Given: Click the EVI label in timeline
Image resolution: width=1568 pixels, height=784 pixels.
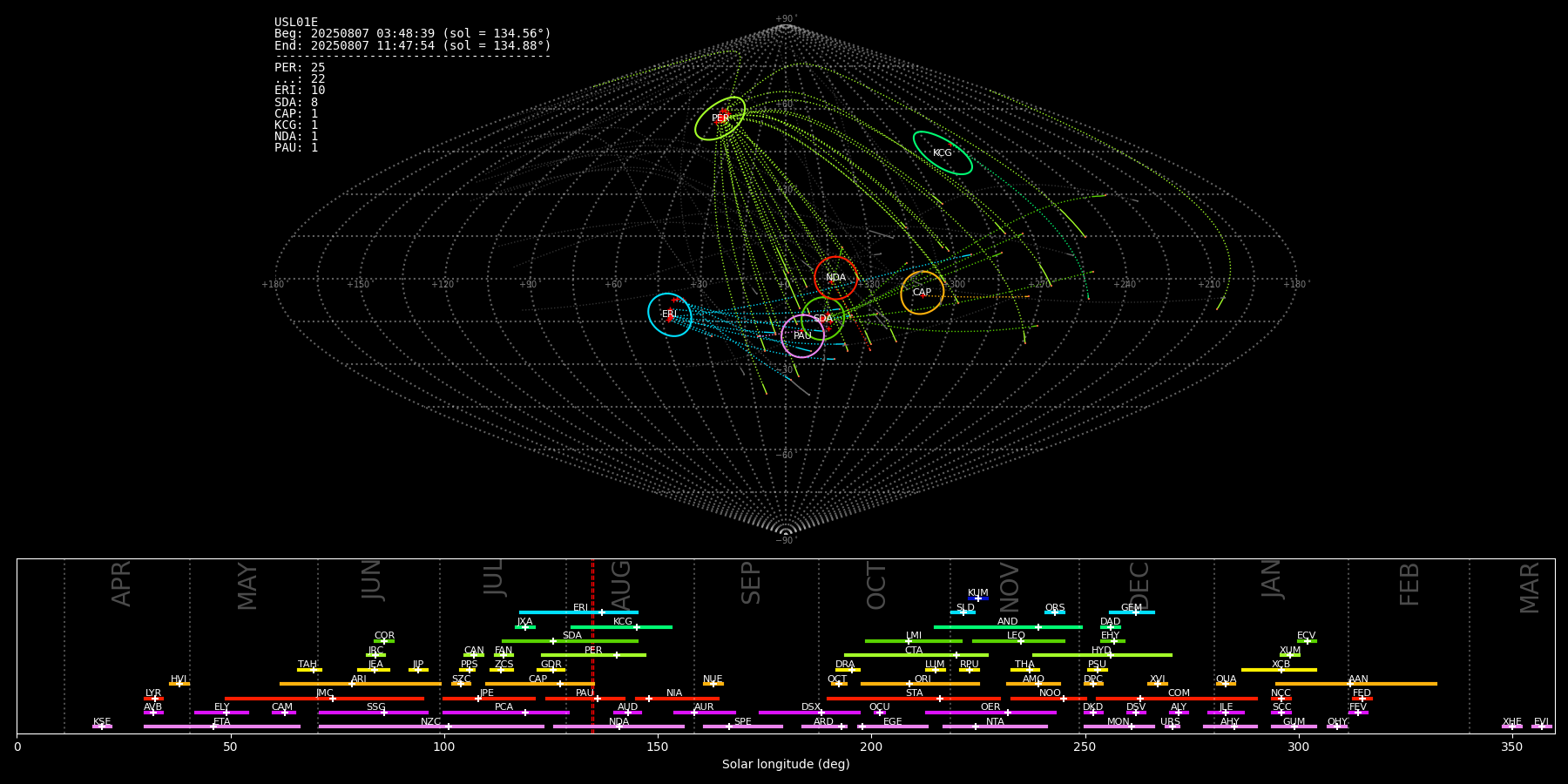Looking at the screenshot, I should [1541, 722].
